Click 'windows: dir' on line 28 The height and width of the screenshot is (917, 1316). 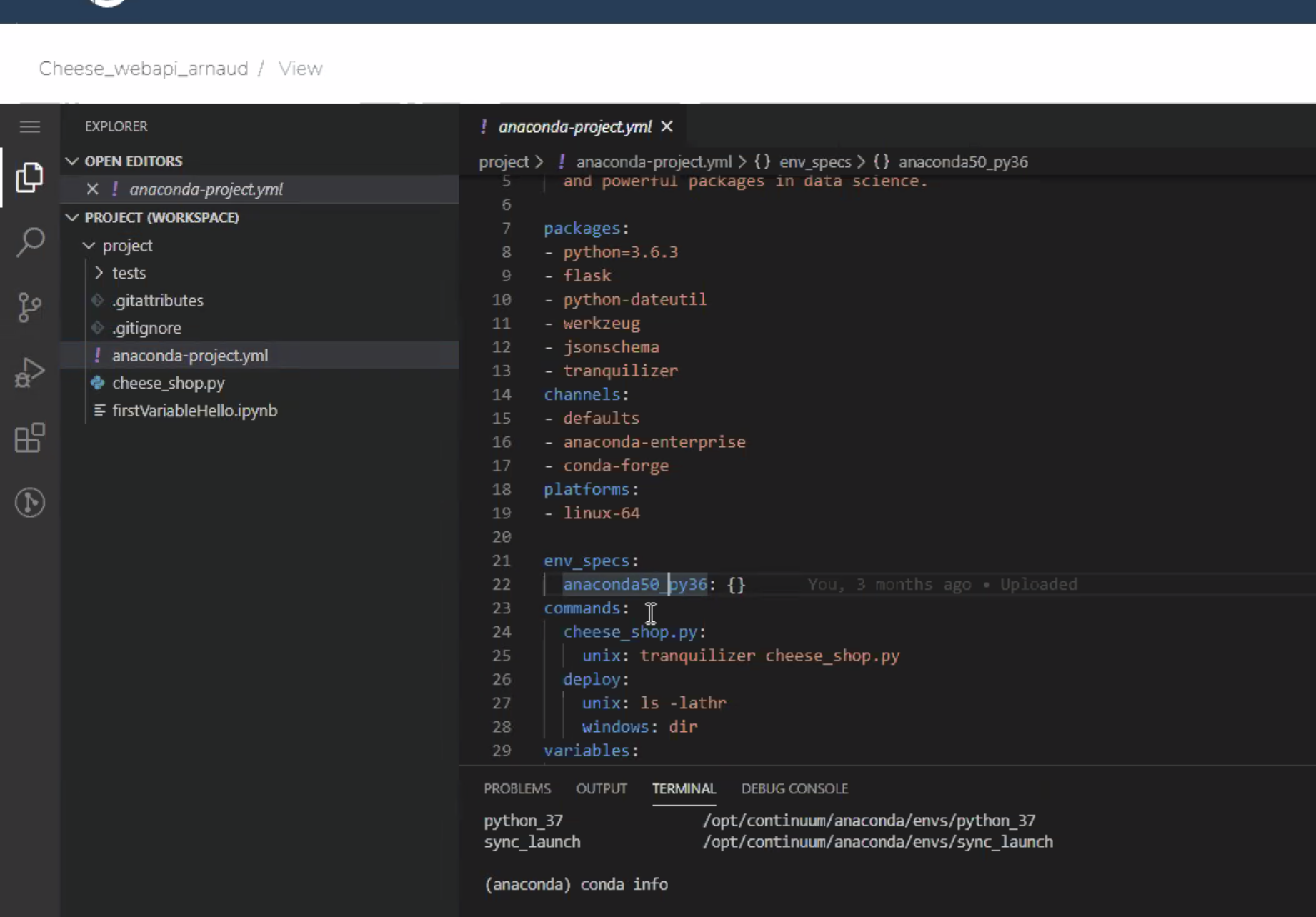[x=639, y=727]
